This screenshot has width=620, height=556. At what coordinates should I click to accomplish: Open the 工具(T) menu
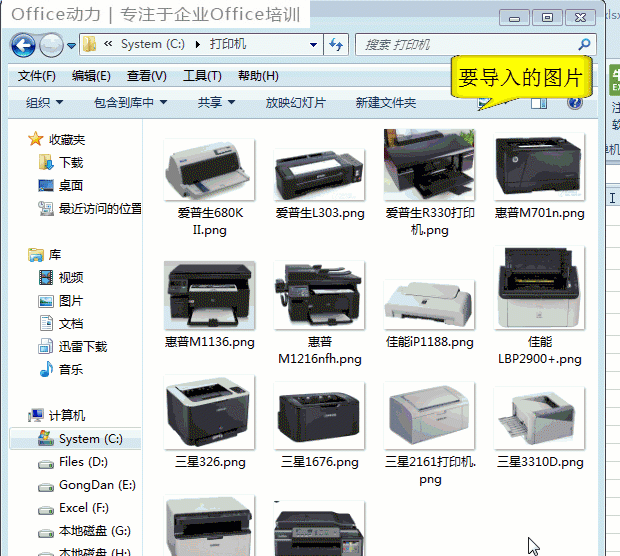[x=202, y=76]
